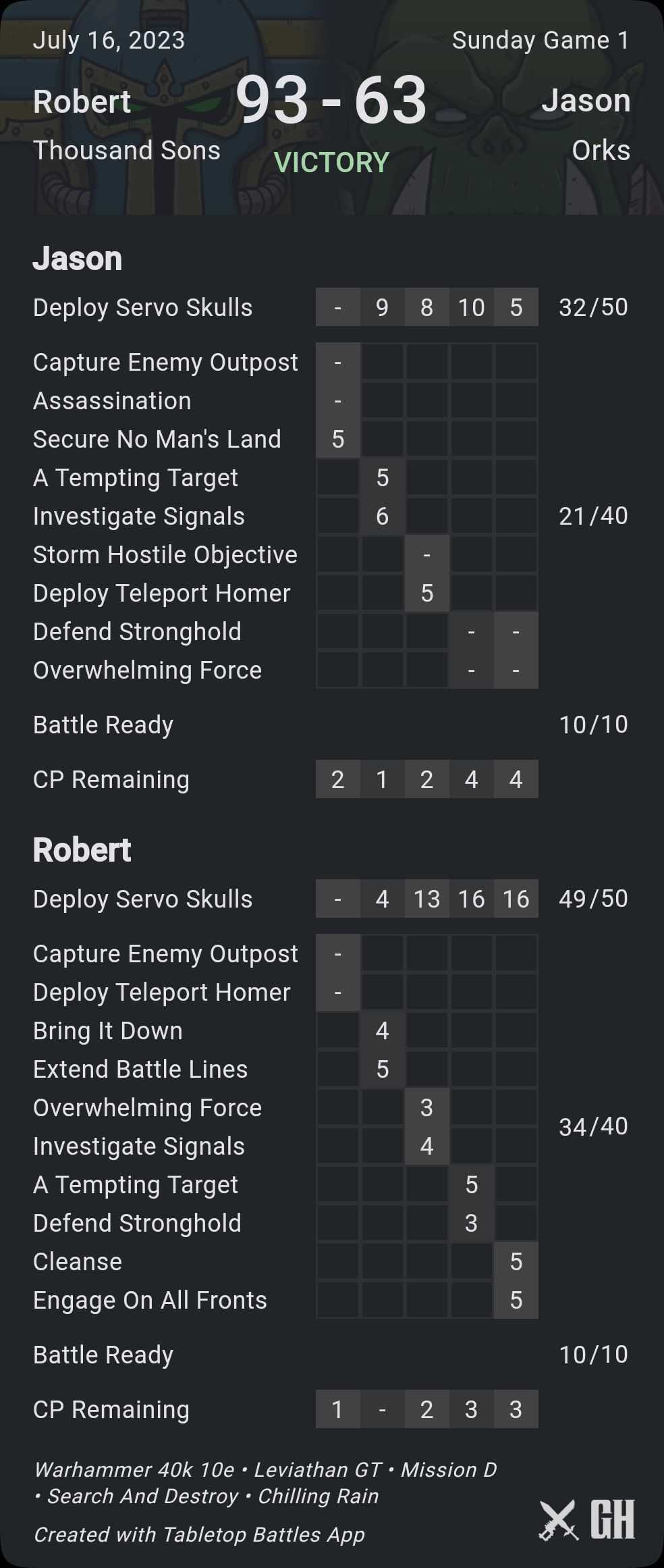This screenshot has height=1568, width=664.
Task: Open the Sunday Game 1 title
Action: 541,41
